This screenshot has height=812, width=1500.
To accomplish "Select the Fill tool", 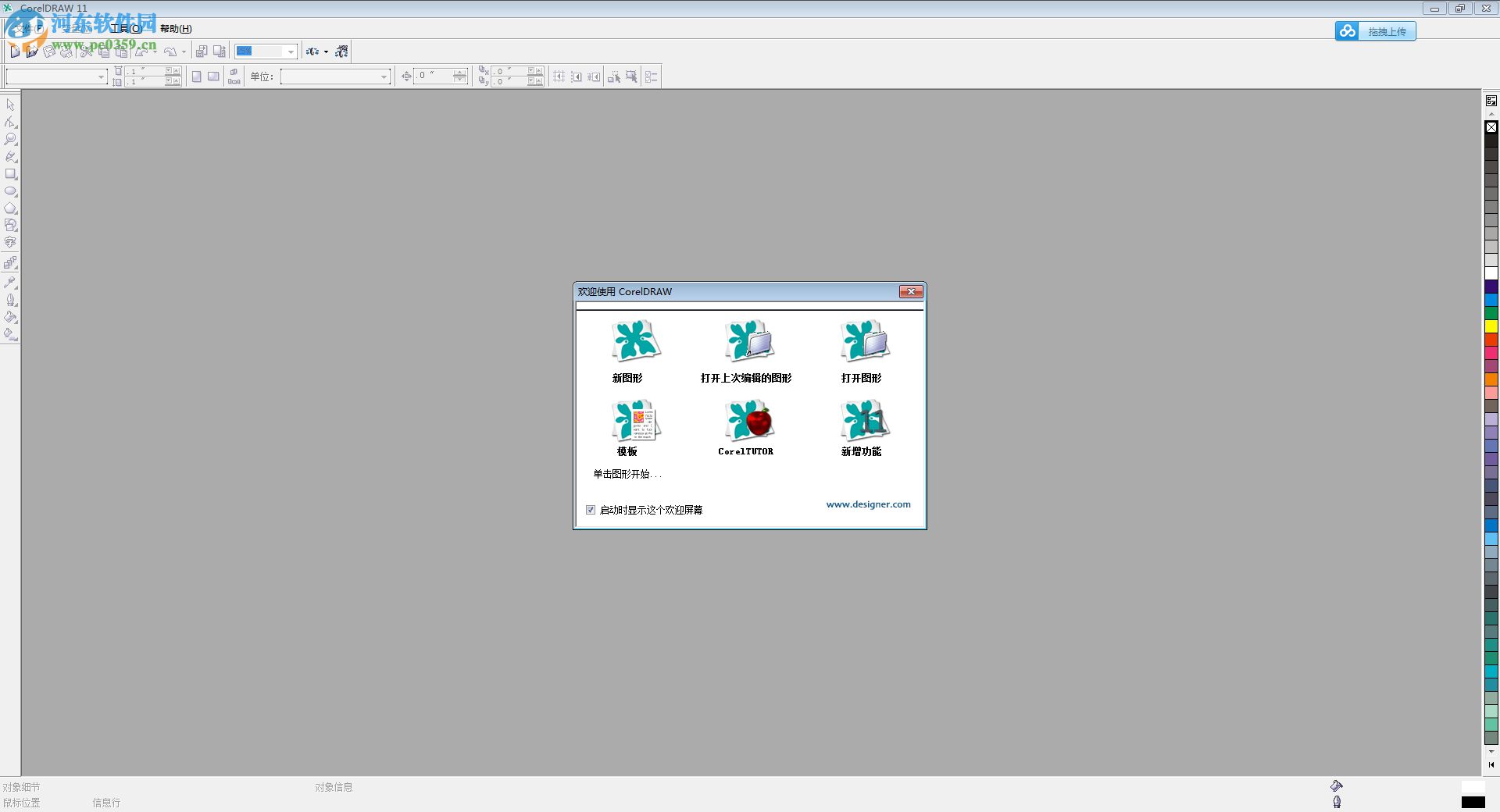I will pyautogui.click(x=10, y=317).
